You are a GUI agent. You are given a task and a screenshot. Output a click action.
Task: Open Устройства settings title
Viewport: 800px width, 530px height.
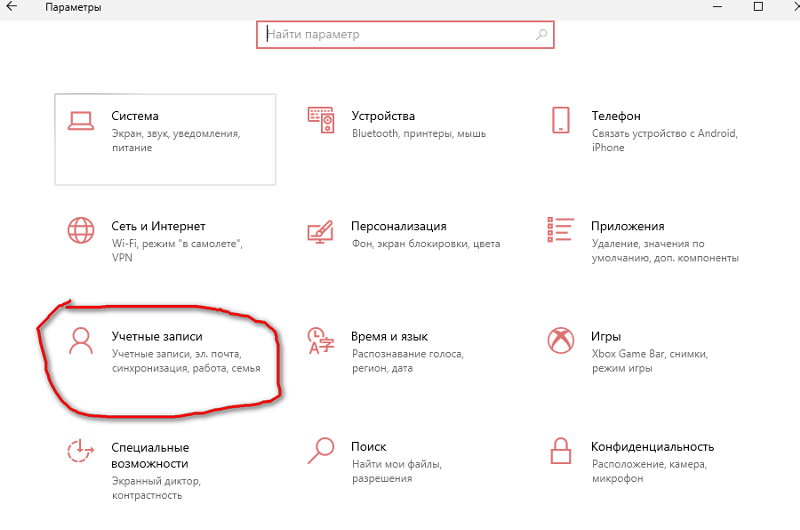click(x=383, y=116)
